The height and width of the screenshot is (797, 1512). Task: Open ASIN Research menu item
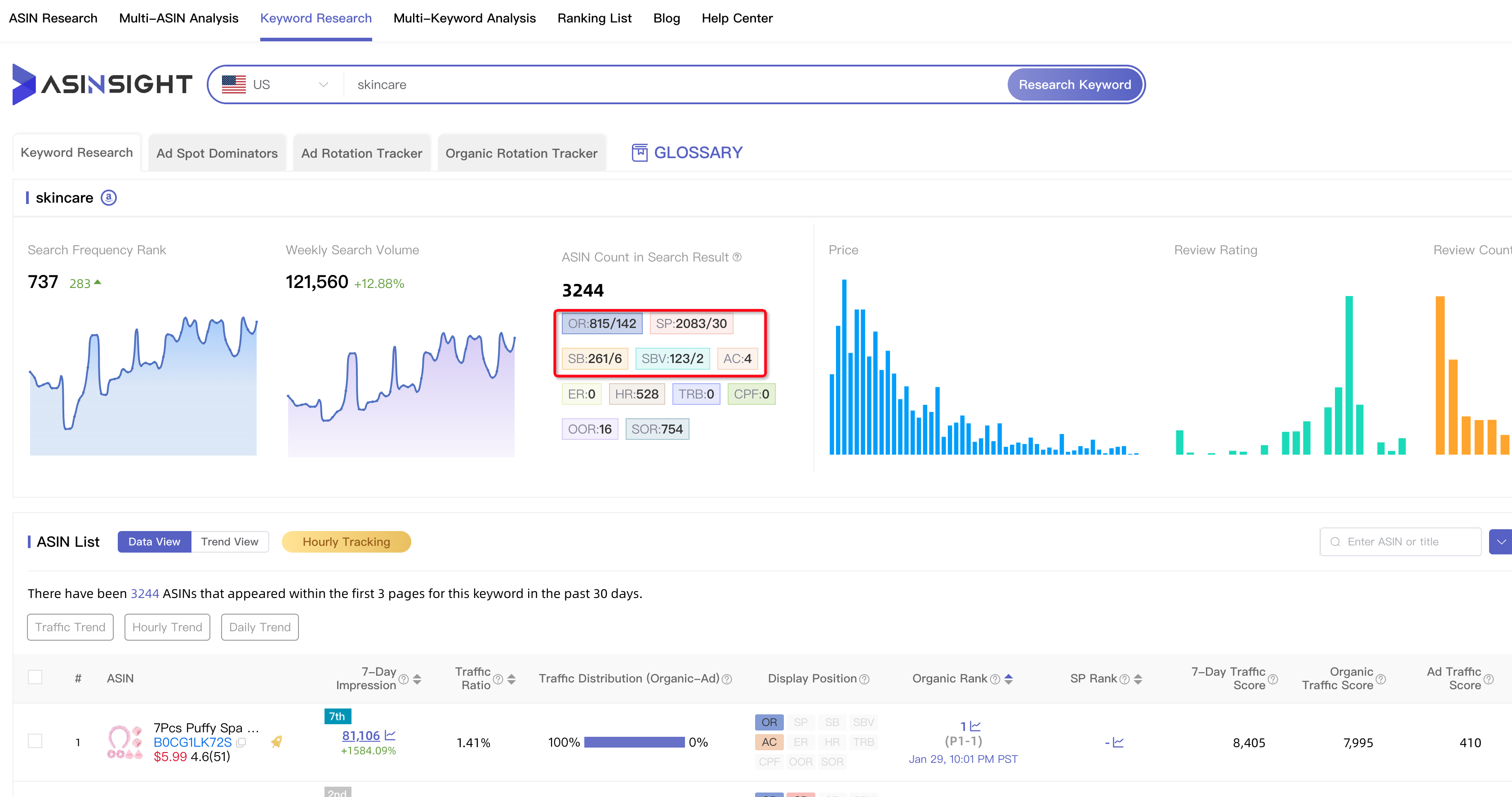(53, 18)
